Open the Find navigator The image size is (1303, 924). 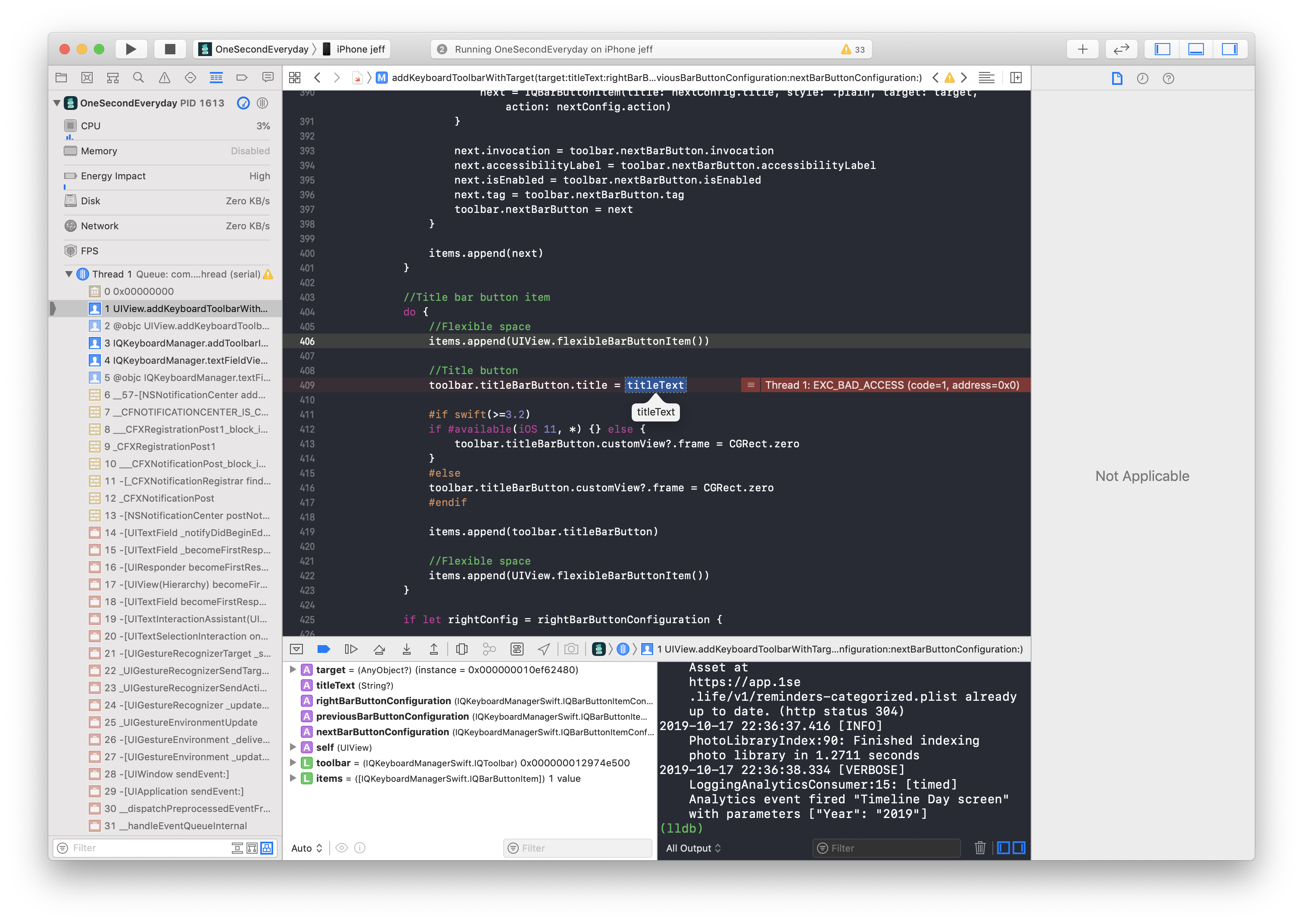tap(138, 78)
